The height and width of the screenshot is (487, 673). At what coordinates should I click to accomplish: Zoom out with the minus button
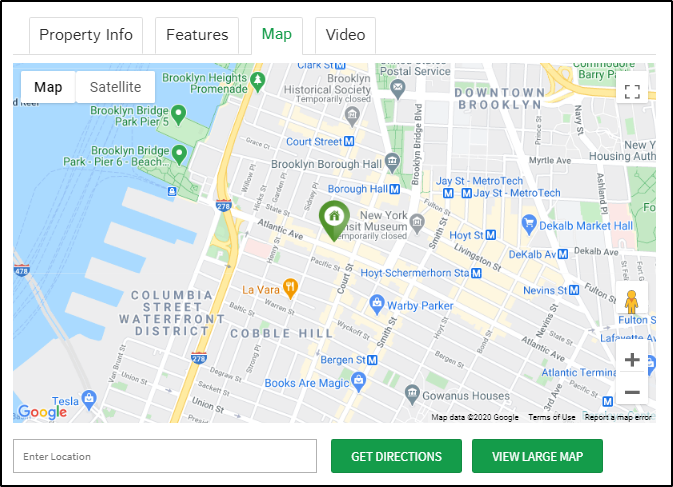click(x=632, y=392)
